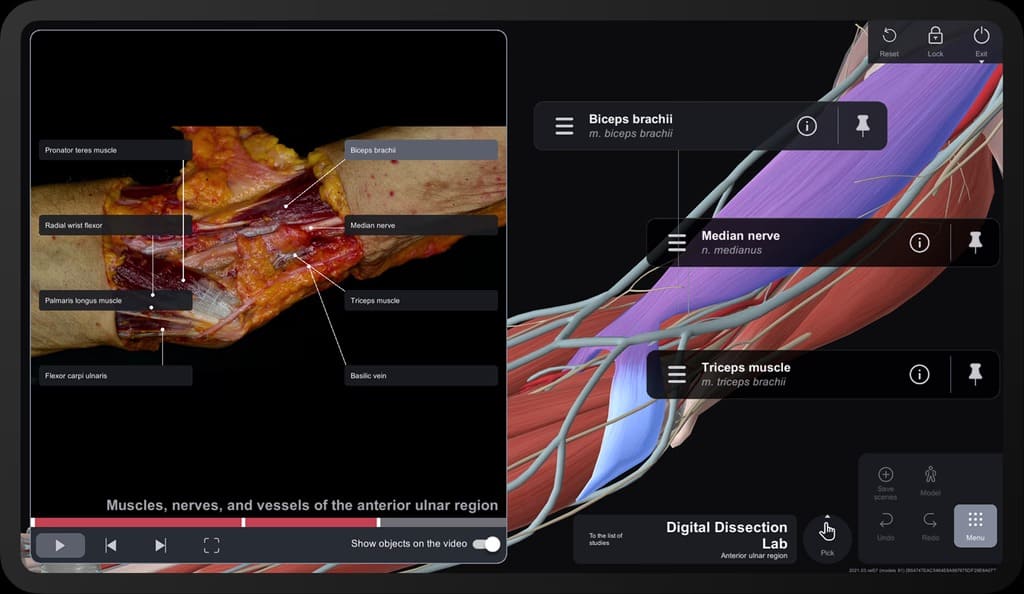
Task: Expand the Biceps brachii hamburger menu
Action: [564, 125]
